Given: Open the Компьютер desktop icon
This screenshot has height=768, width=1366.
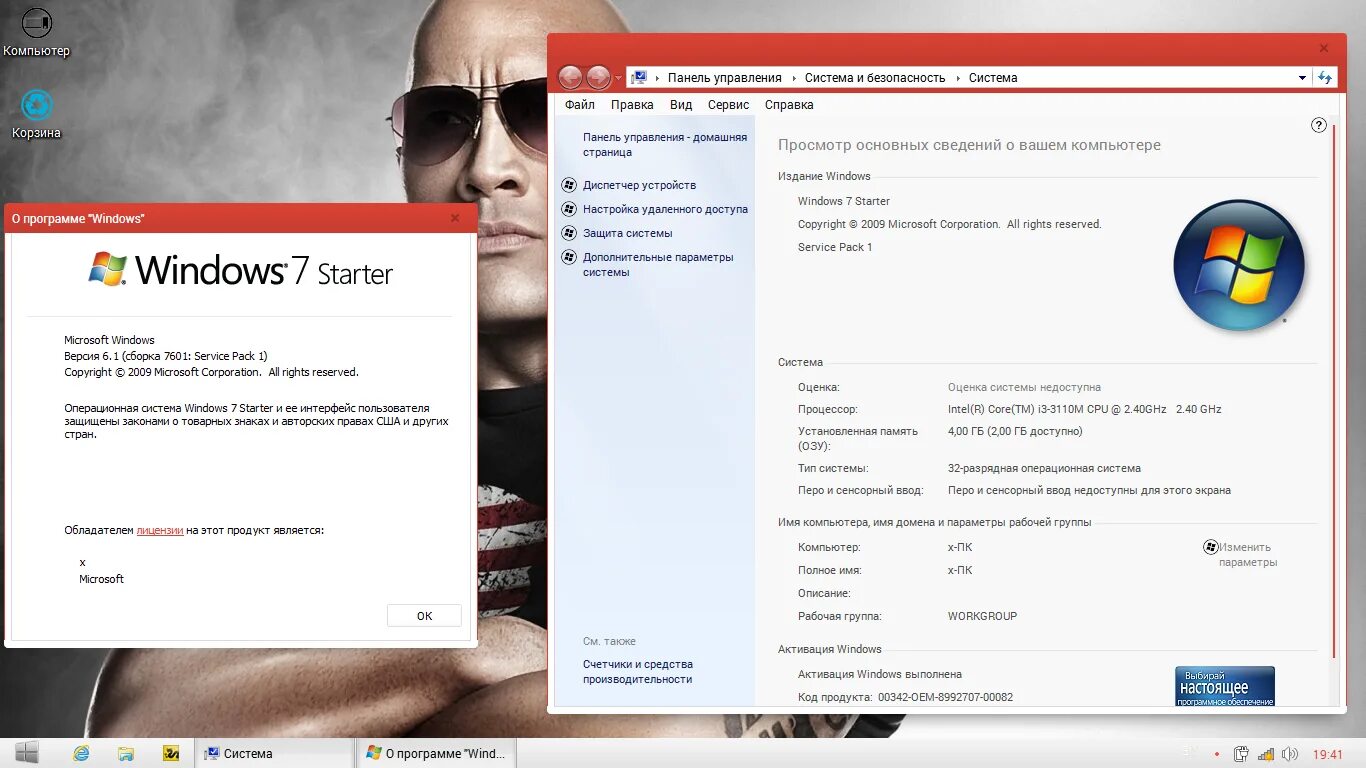Looking at the screenshot, I should [36, 32].
